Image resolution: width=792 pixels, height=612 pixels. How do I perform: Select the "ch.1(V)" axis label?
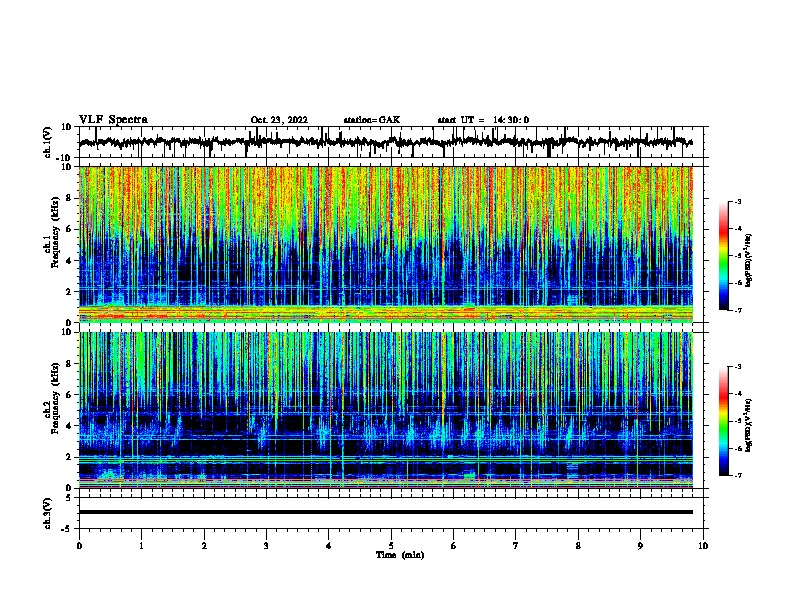click(48, 142)
